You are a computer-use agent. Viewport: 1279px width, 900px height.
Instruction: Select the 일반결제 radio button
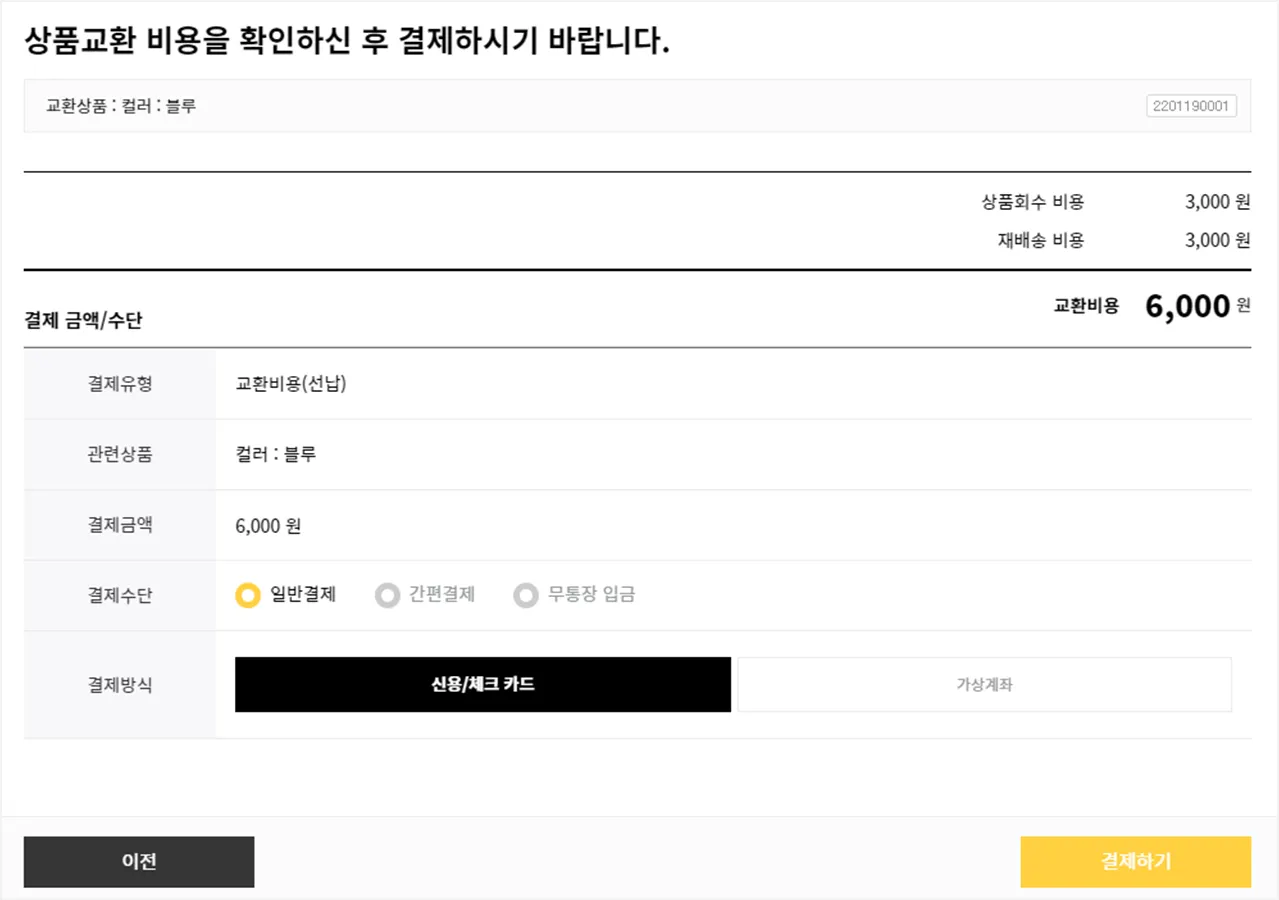pyautogui.click(x=248, y=595)
